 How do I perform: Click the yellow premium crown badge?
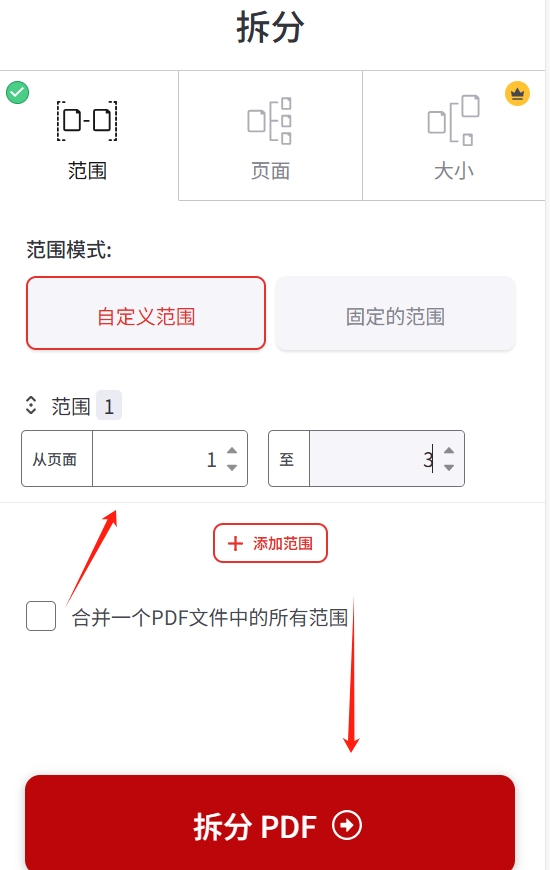[517, 93]
